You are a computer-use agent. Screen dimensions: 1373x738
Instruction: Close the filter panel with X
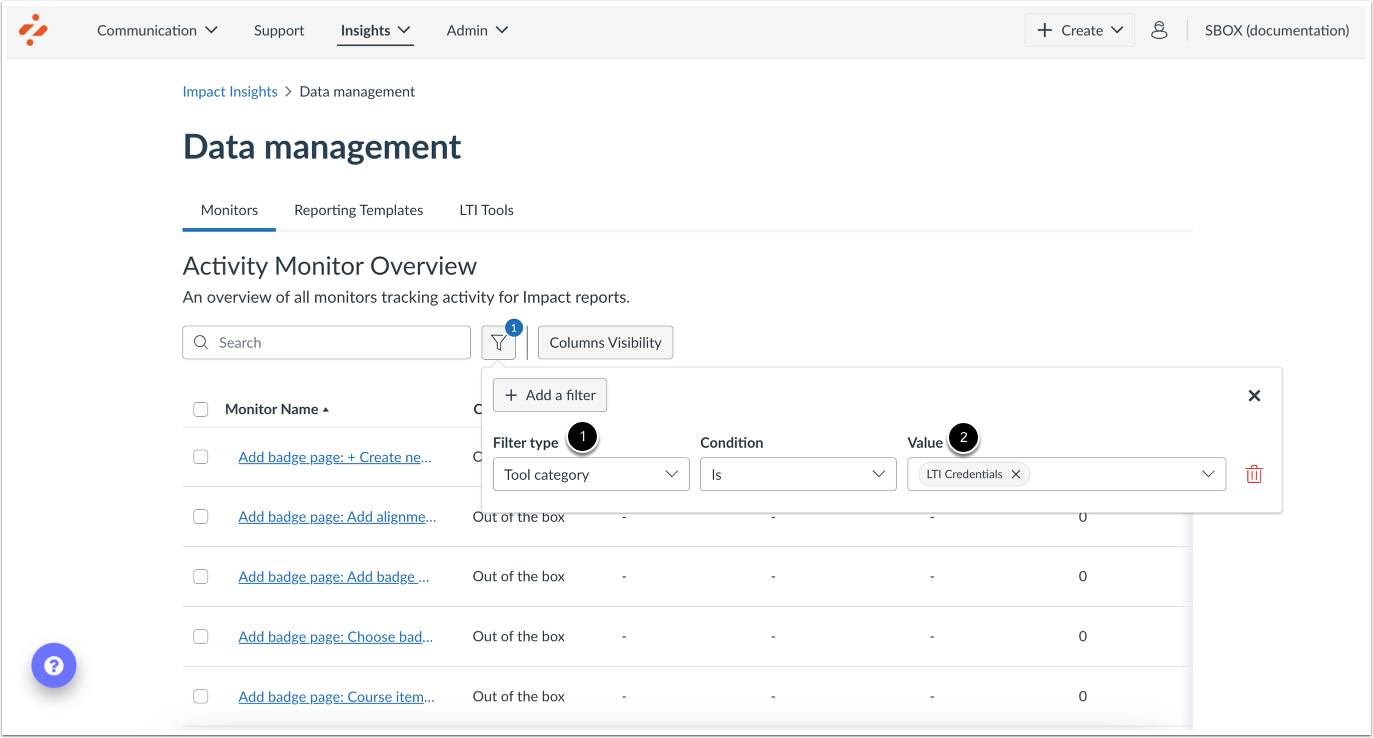click(x=1254, y=396)
